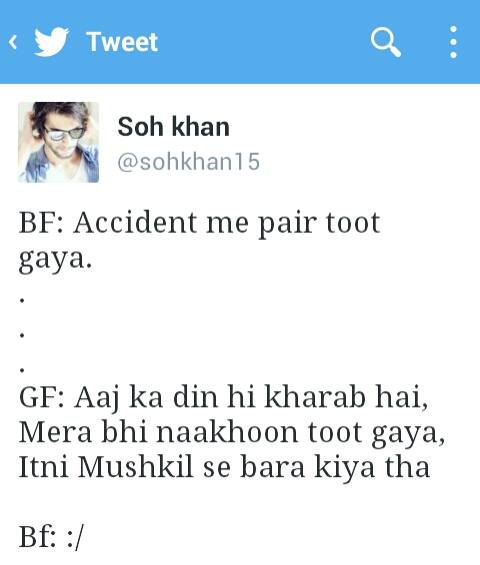
Task: Tap the back arrow in header
Action: [13, 42]
